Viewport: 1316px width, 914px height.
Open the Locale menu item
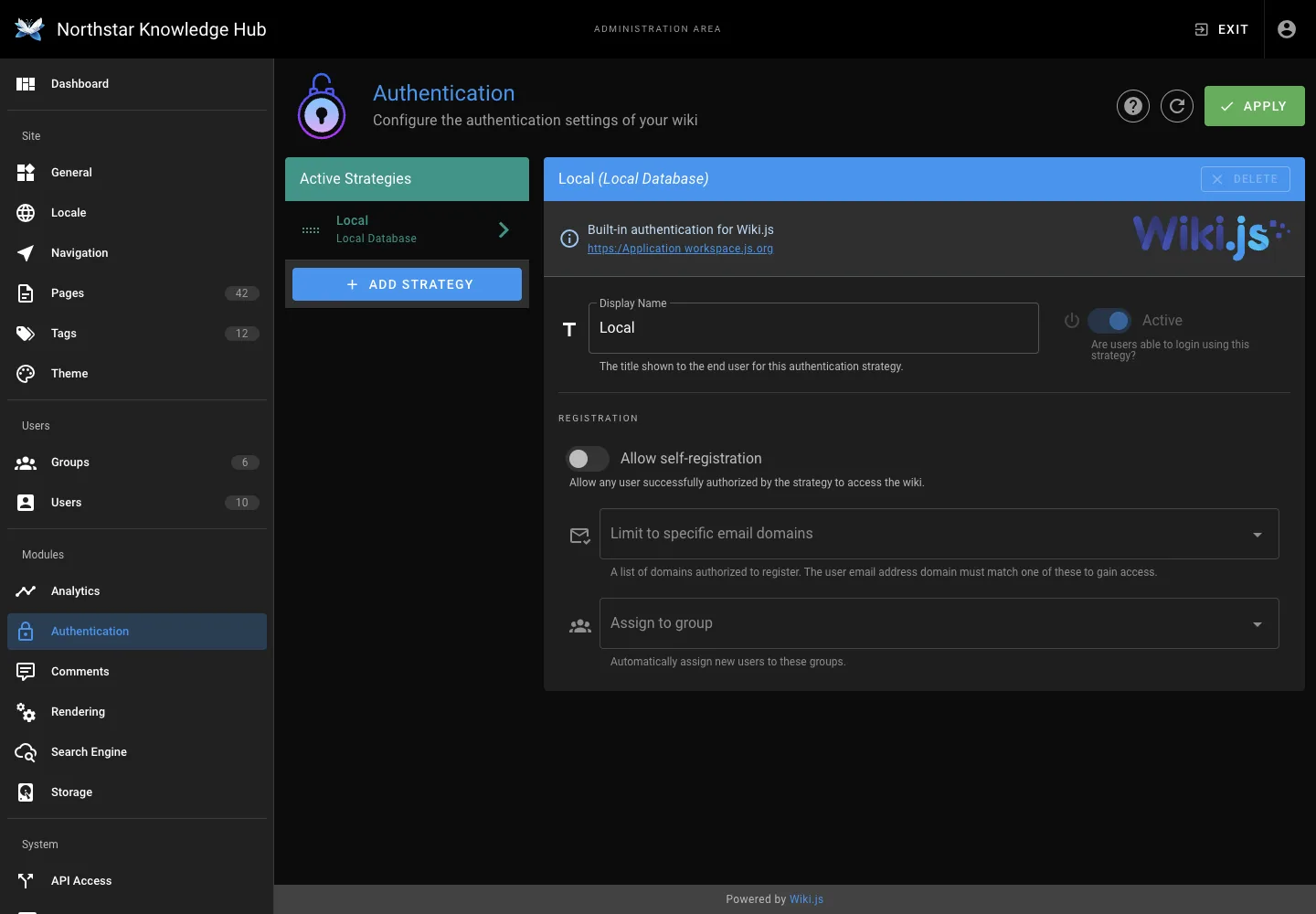pos(137,213)
